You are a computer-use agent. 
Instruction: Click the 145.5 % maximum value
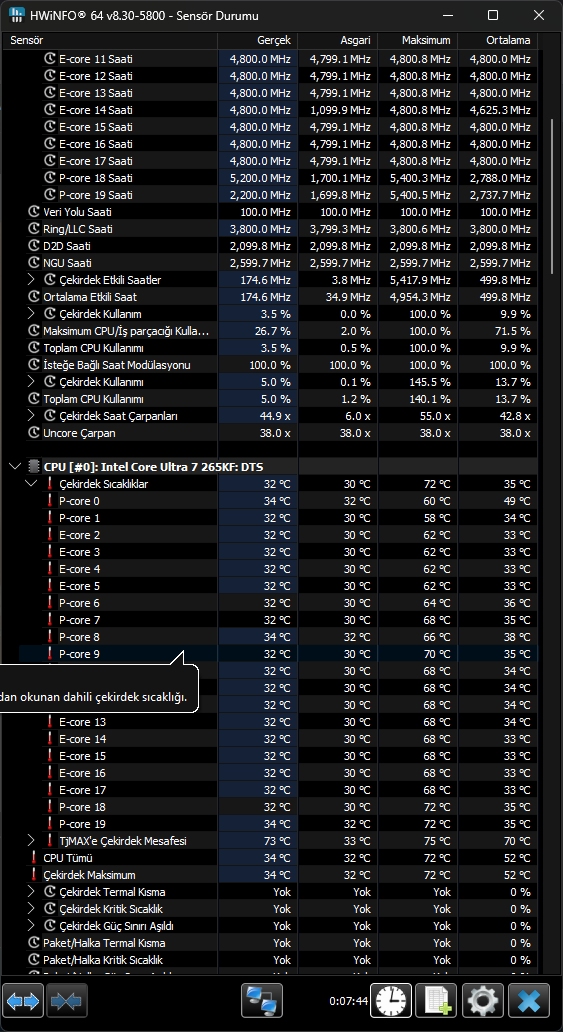pyautogui.click(x=429, y=382)
